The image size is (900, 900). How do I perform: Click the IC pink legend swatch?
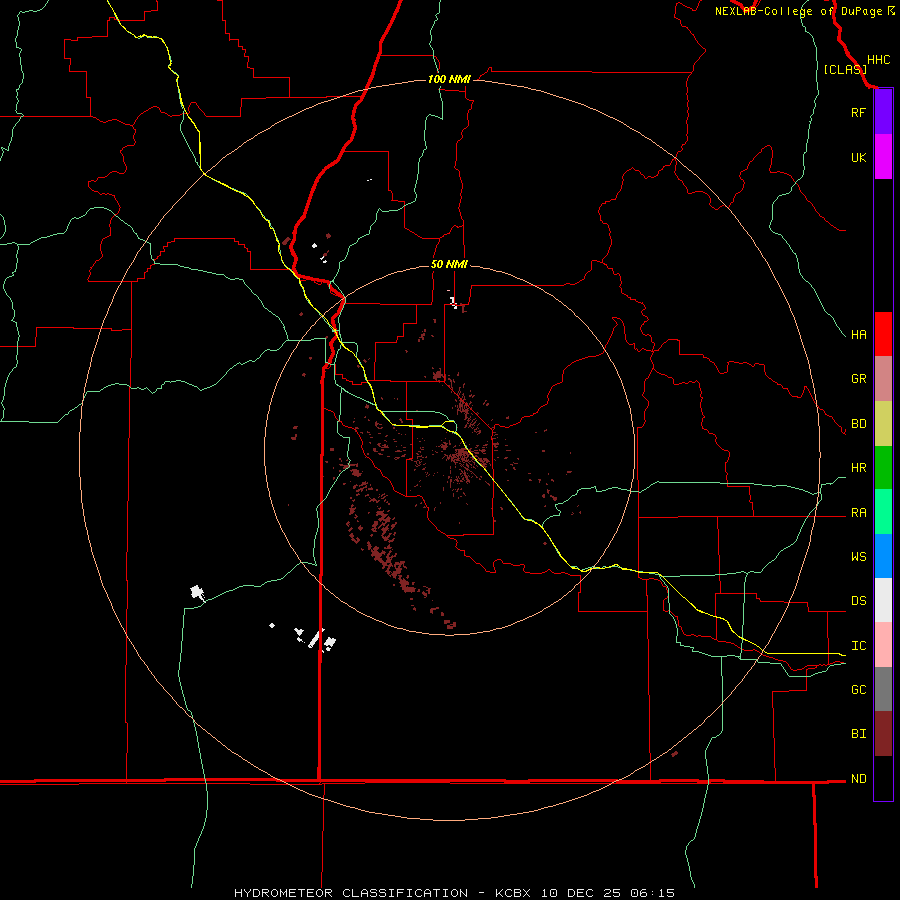click(883, 645)
